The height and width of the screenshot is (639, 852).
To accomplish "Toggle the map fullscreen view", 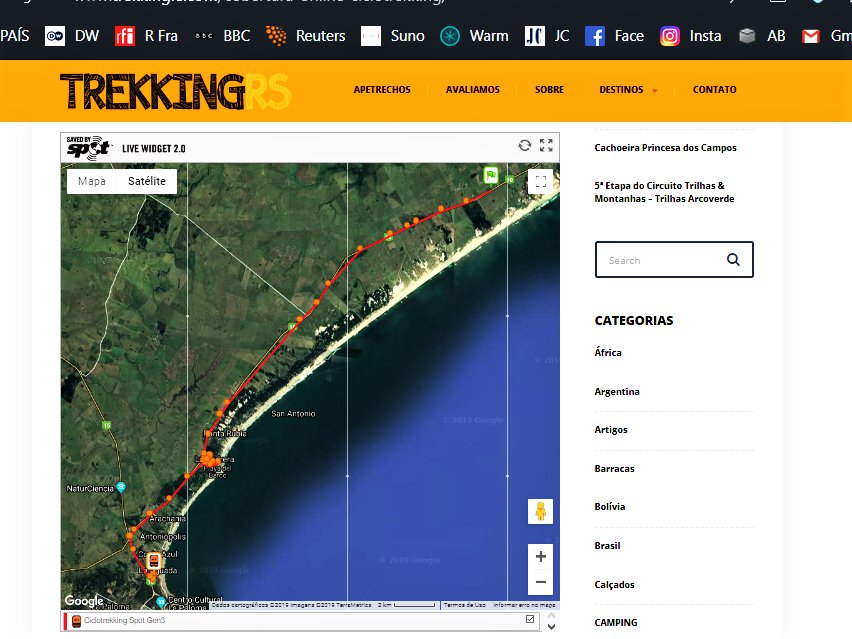I will click(540, 181).
